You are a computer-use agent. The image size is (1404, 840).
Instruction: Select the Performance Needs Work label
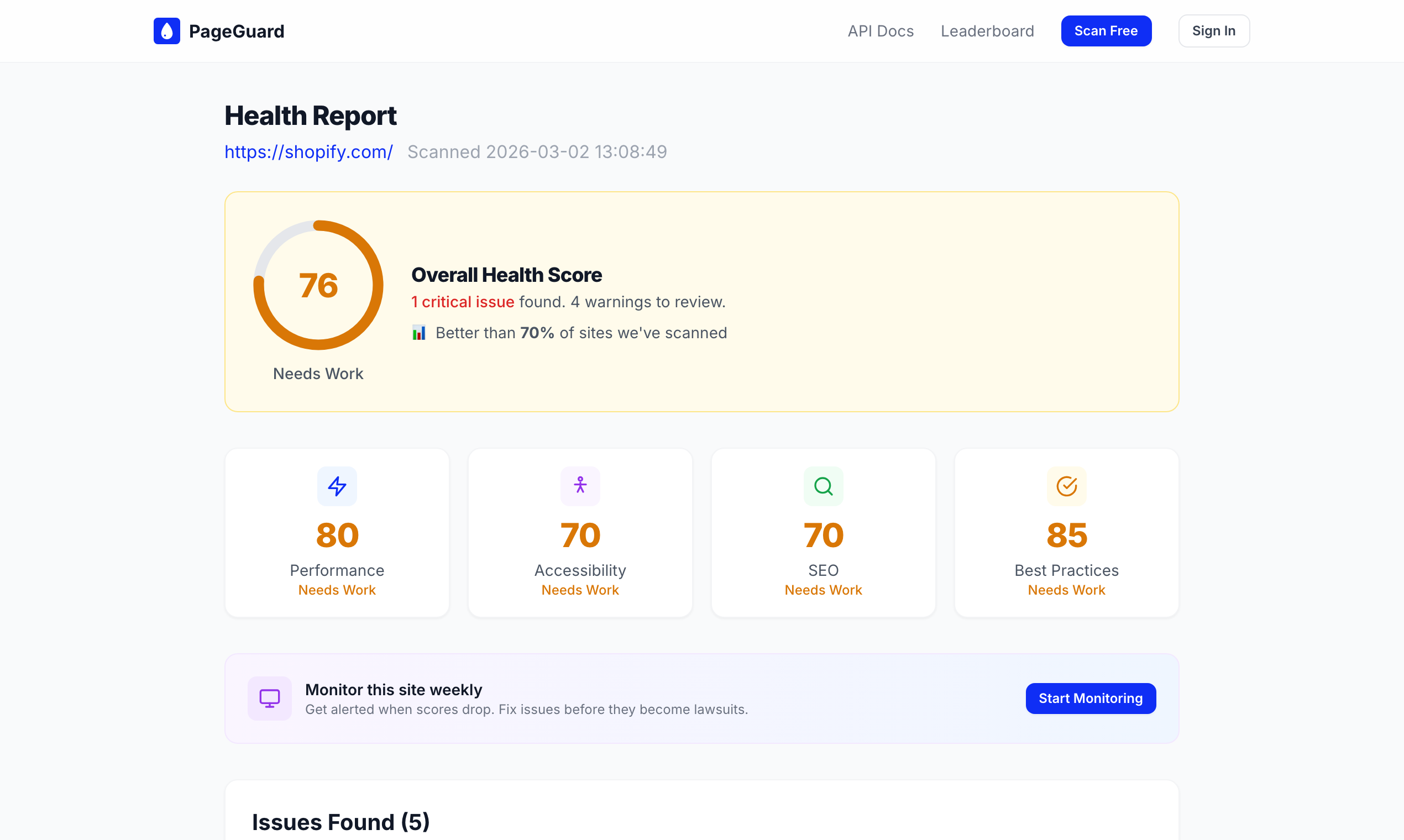click(337, 590)
